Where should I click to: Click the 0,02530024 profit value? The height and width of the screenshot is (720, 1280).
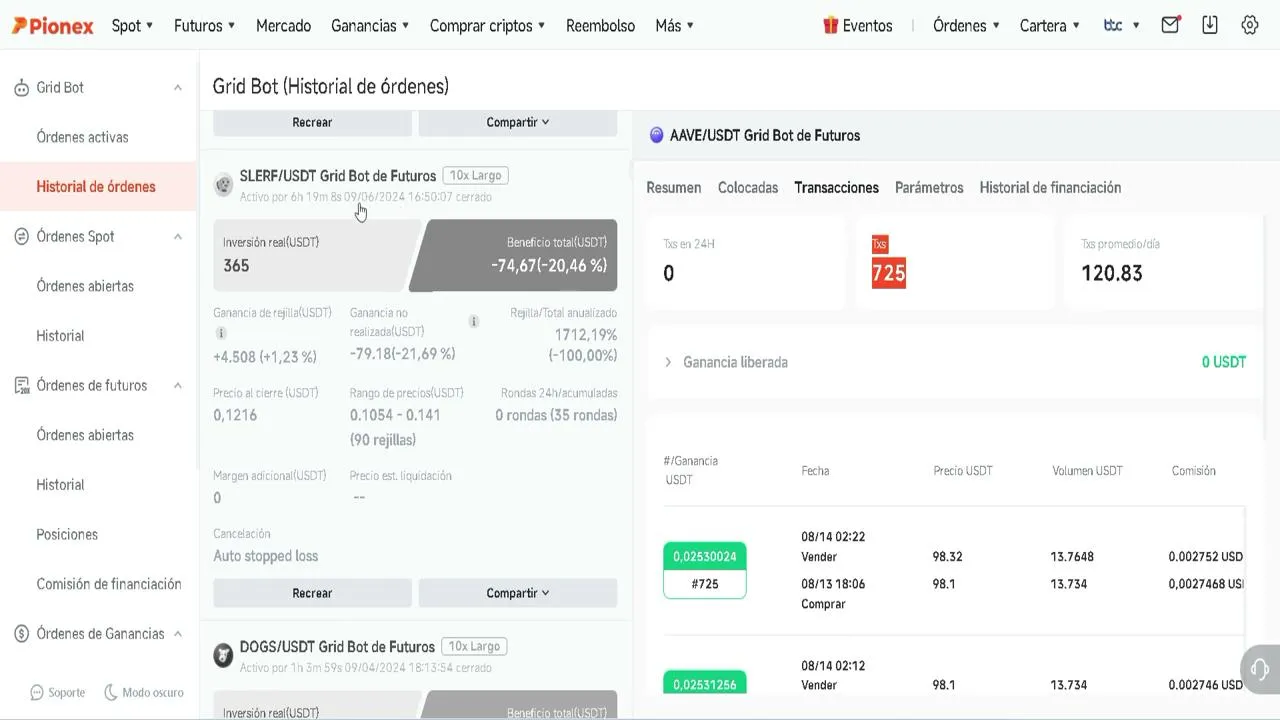[x=705, y=556]
